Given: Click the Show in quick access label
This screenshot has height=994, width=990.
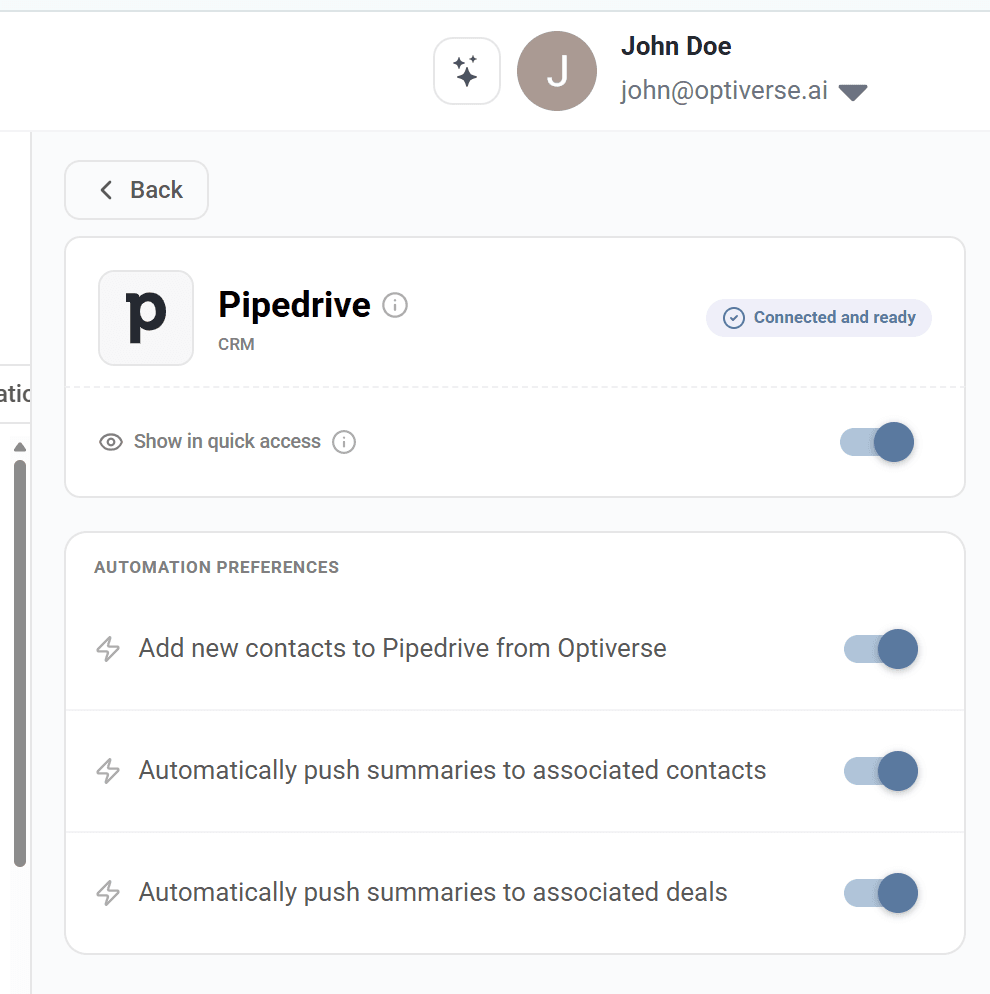Looking at the screenshot, I should [228, 441].
